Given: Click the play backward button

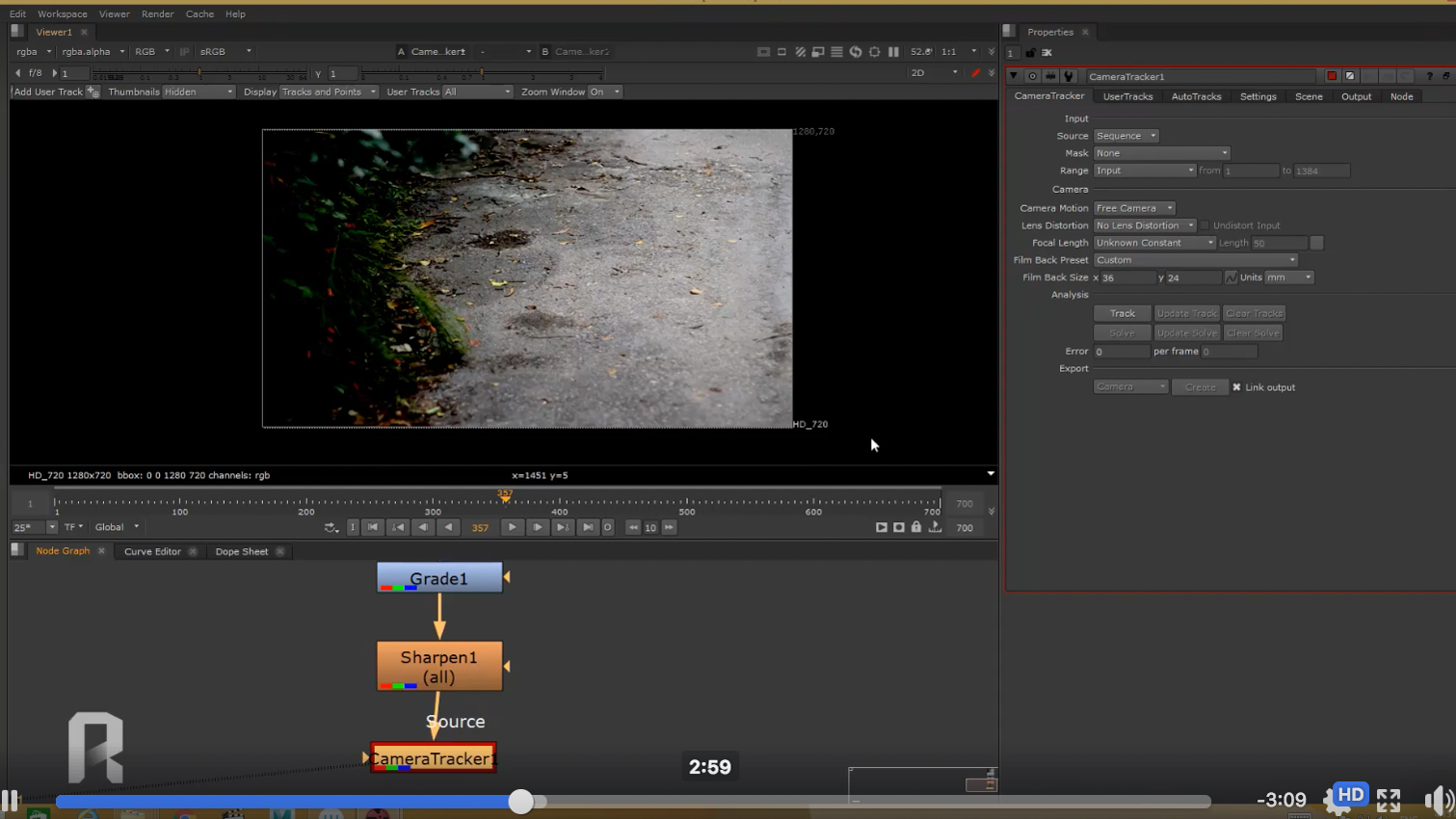Looking at the screenshot, I should click(x=448, y=527).
